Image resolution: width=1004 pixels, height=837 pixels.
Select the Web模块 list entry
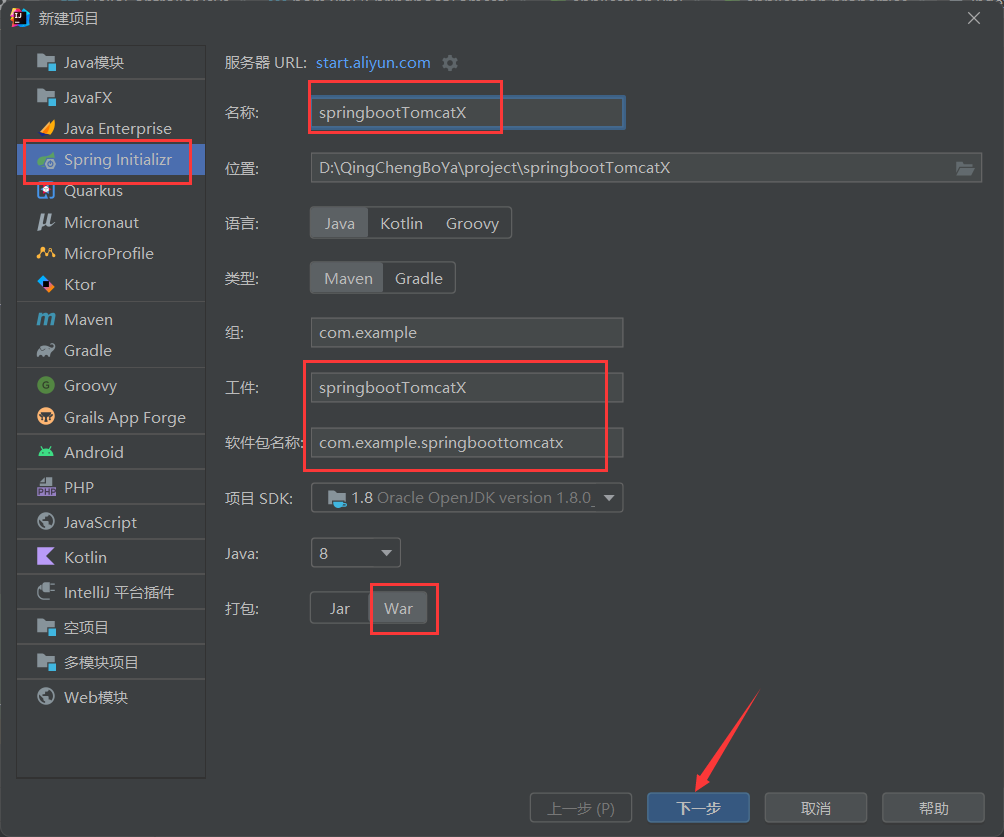(111, 697)
